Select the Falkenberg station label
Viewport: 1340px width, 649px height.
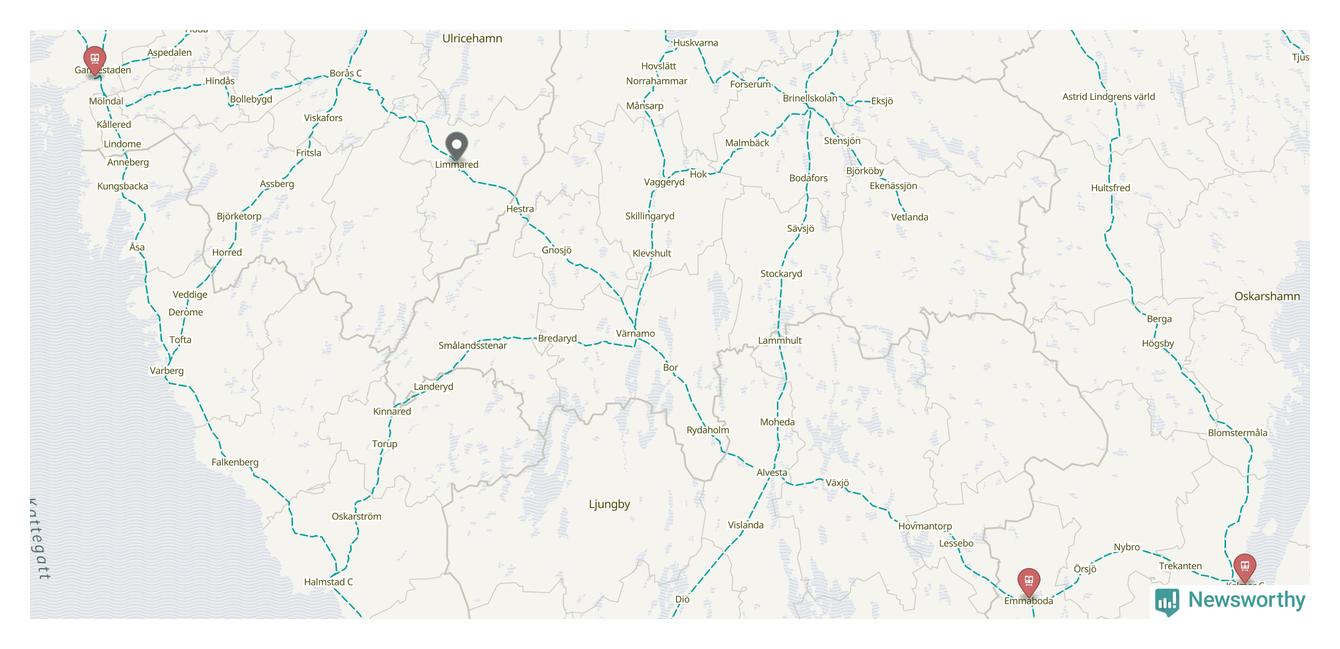coord(235,462)
